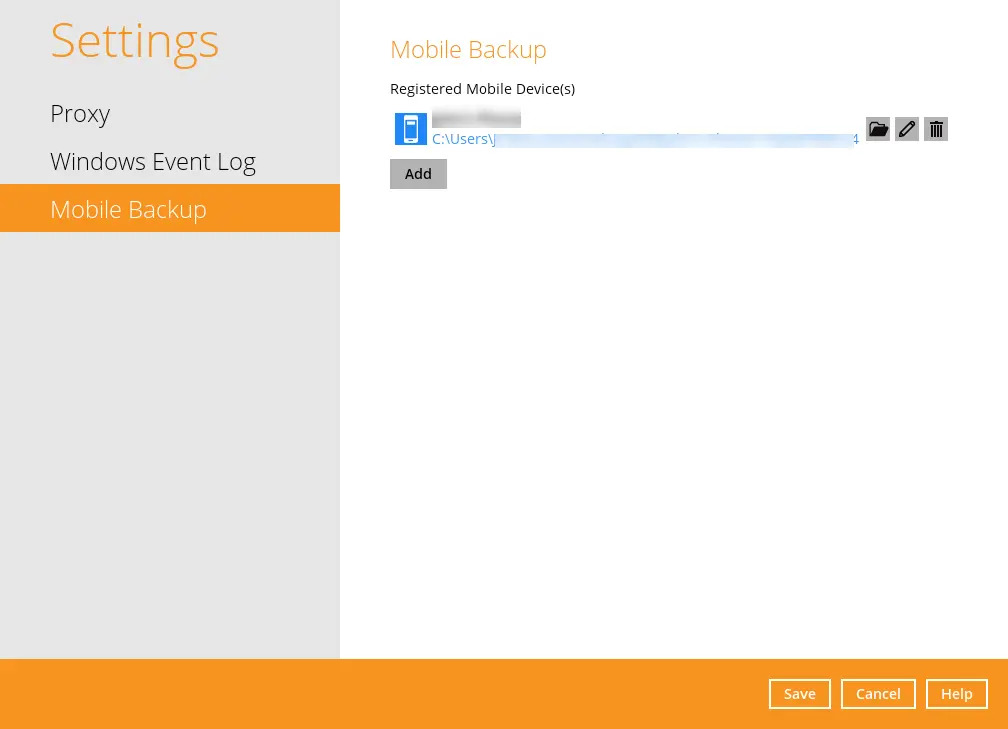This screenshot has width=1008, height=729.
Task: Click the Registered Mobile Device(s) label
Action: point(482,89)
